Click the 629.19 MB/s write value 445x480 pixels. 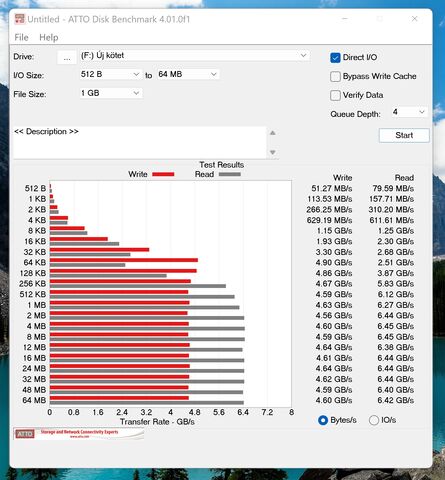tap(329, 220)
